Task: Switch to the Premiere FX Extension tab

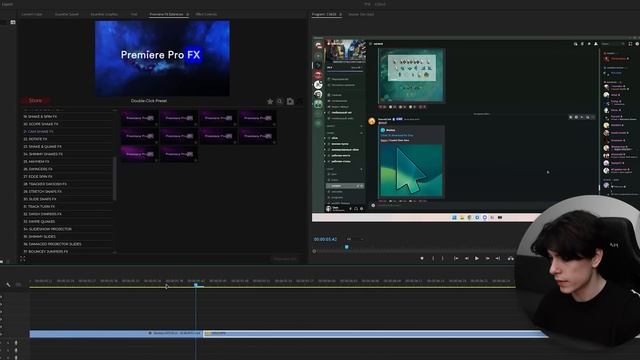Action: (166, 14)
